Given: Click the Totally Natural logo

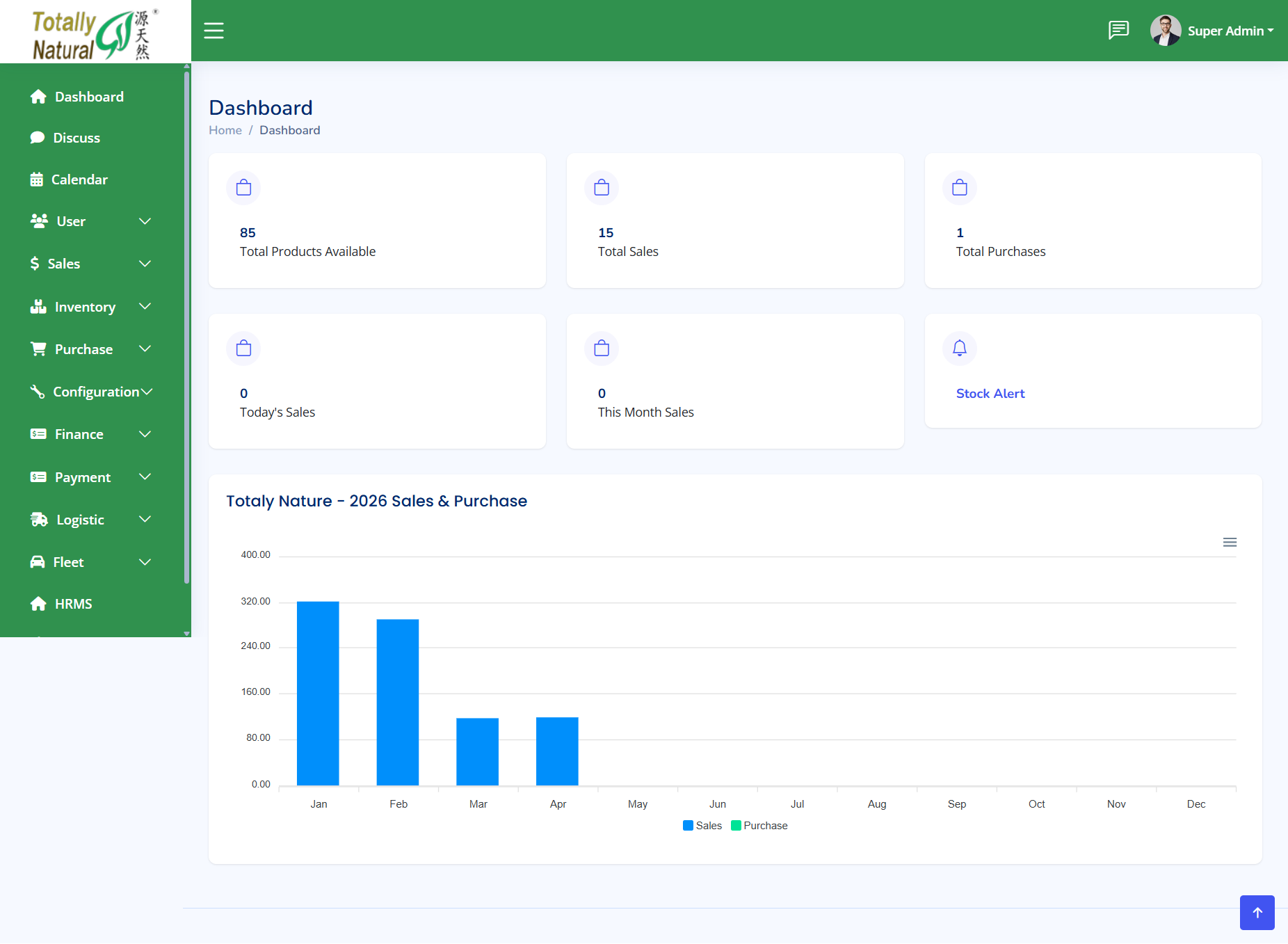Looking at the screenshot, I should (x=95, y=33).
